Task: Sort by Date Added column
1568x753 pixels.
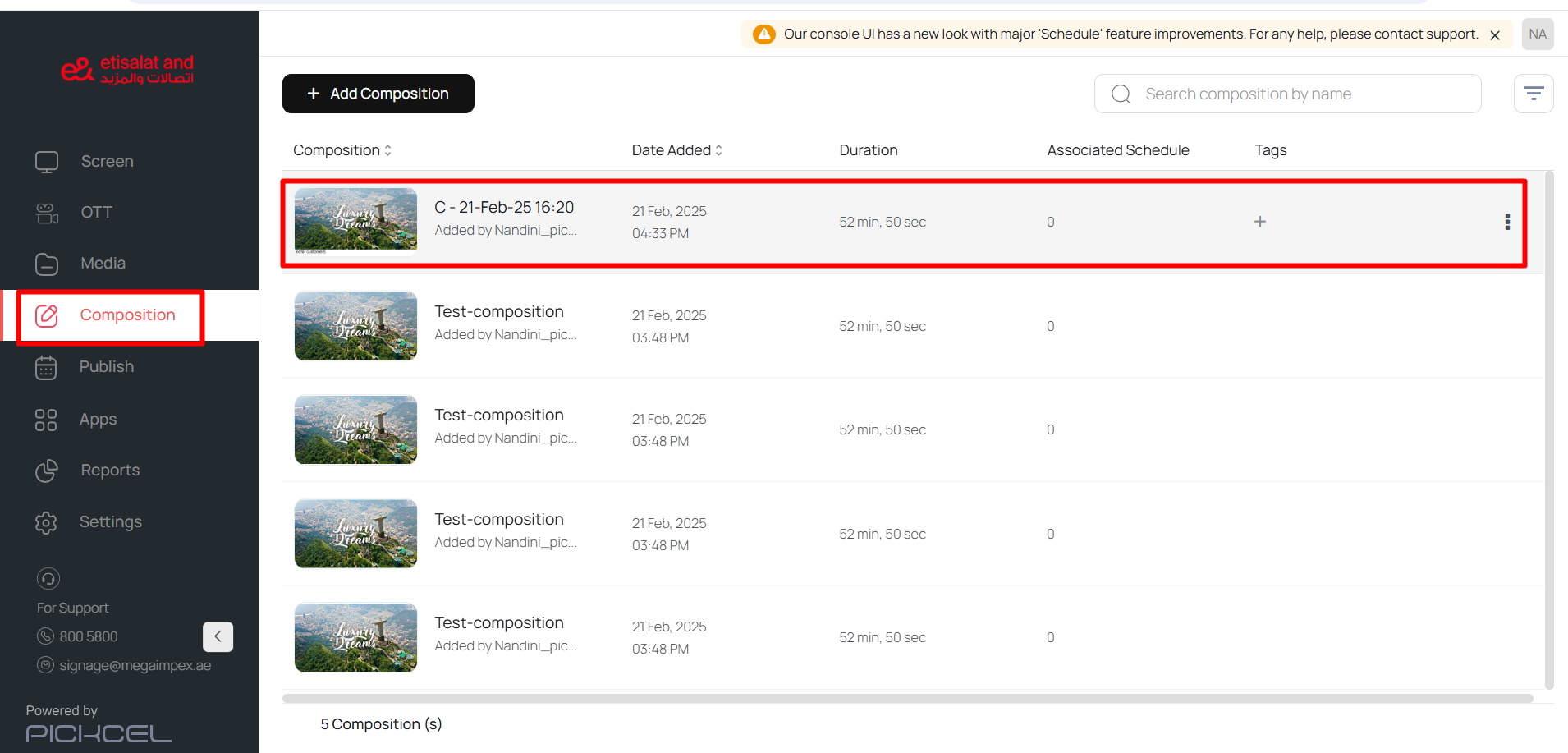Action: pyautogui.click(x=676, y=150)
